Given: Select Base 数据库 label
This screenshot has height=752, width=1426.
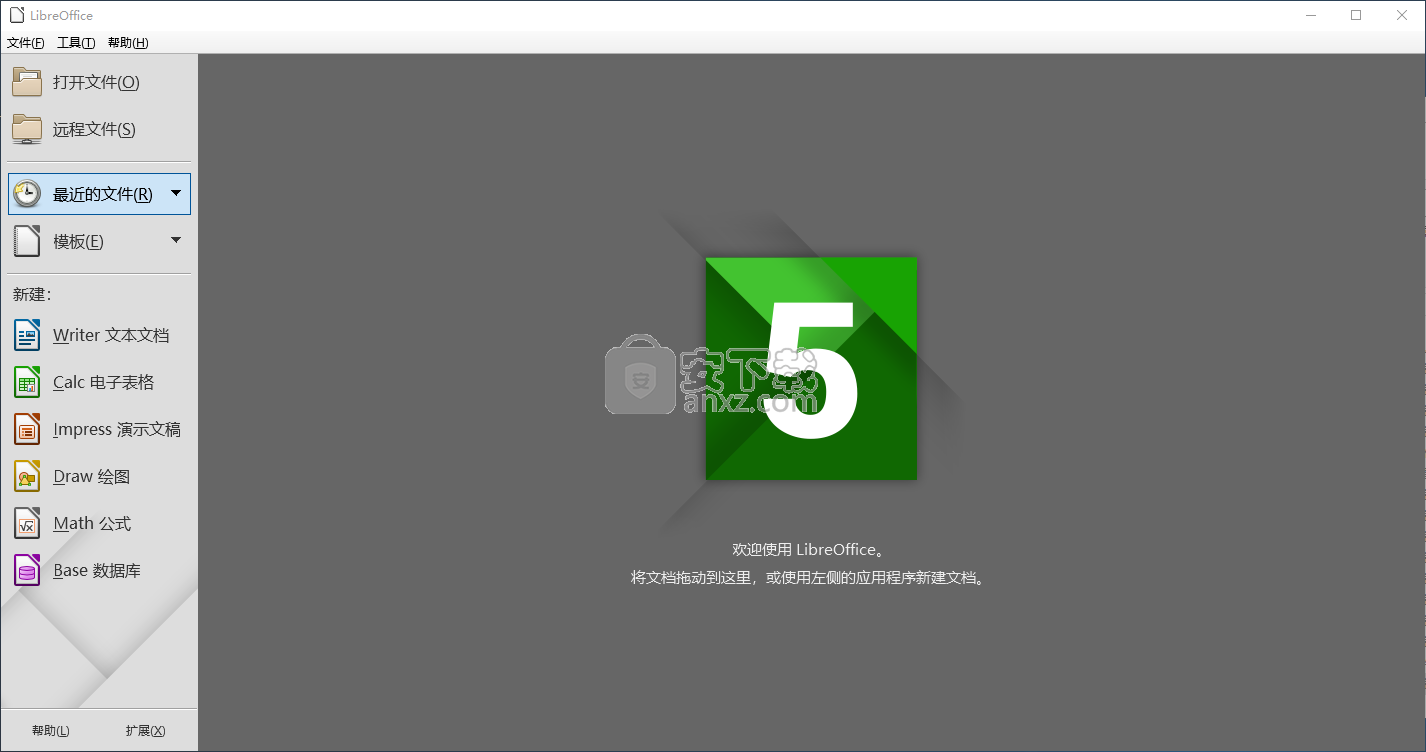Looking at the screenshot, I should (97, 570).
